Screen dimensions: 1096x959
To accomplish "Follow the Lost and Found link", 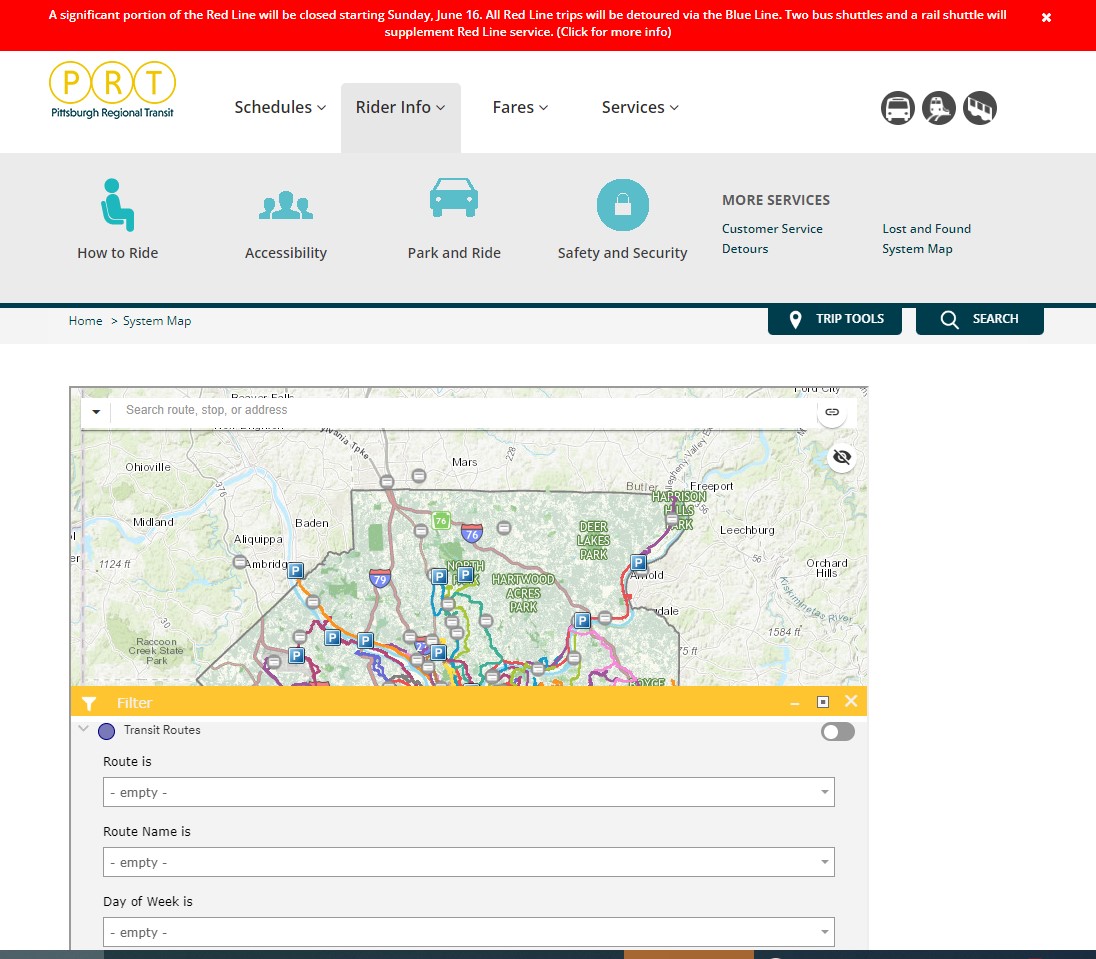I will [926, 228].
